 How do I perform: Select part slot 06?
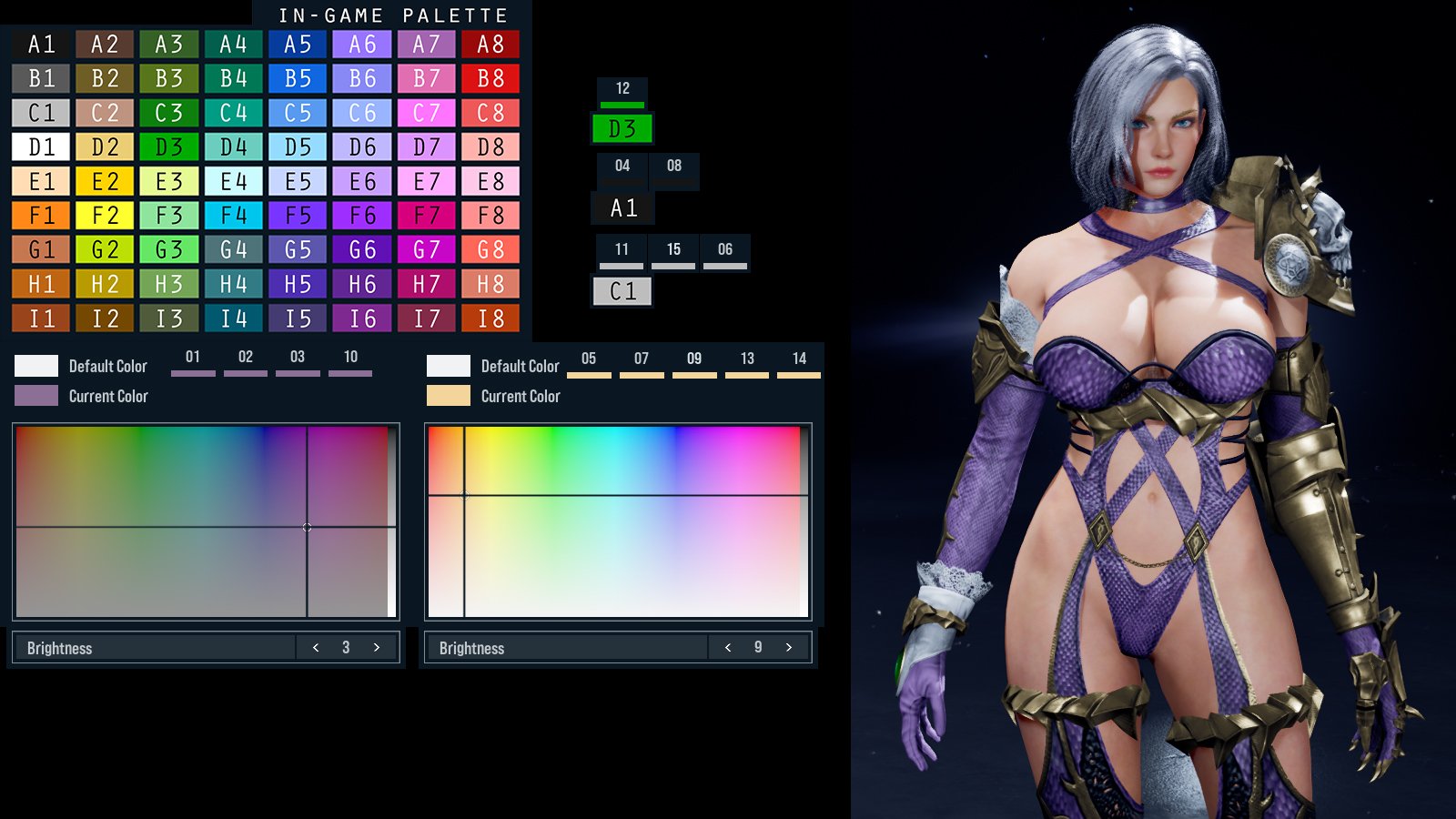(x=725, y=252)
